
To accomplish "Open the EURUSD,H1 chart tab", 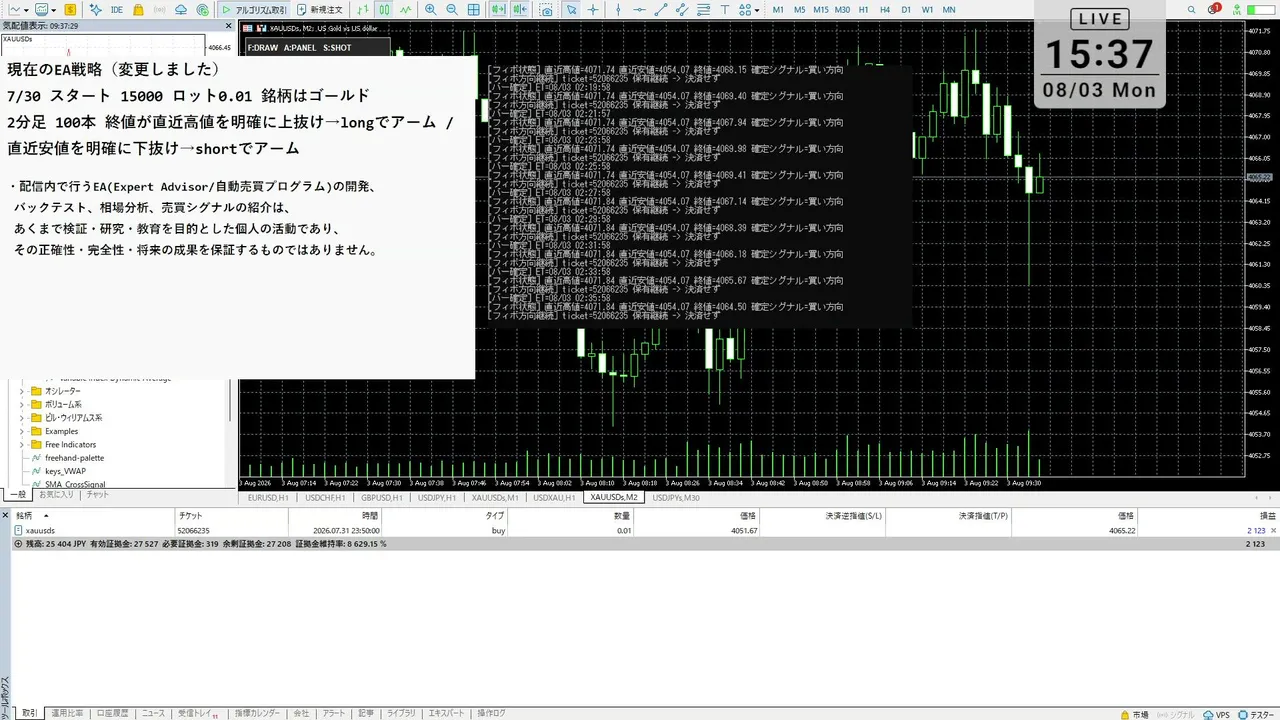I will (x=268, y=497).
